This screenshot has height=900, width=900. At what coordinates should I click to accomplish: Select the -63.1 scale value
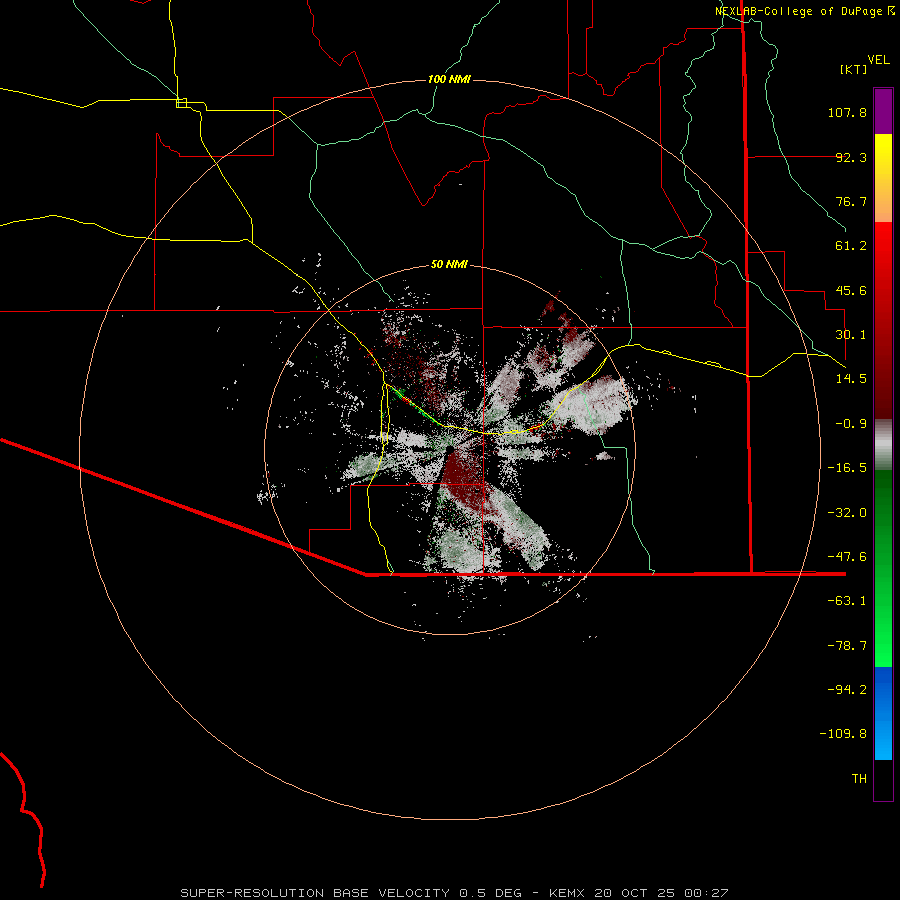[x=847, y=601]
